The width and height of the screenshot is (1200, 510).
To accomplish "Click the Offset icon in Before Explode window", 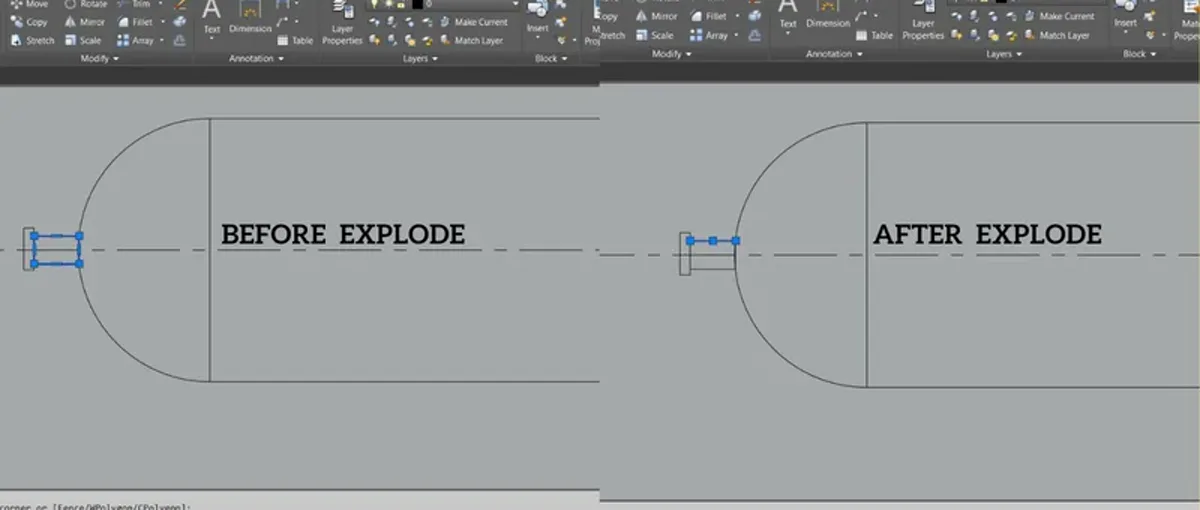I will (x=179, y=40).
